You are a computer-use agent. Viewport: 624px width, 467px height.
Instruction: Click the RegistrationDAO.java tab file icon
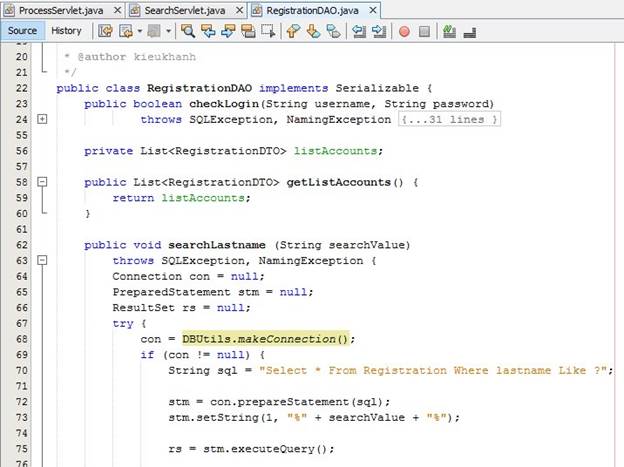point(257,10)
